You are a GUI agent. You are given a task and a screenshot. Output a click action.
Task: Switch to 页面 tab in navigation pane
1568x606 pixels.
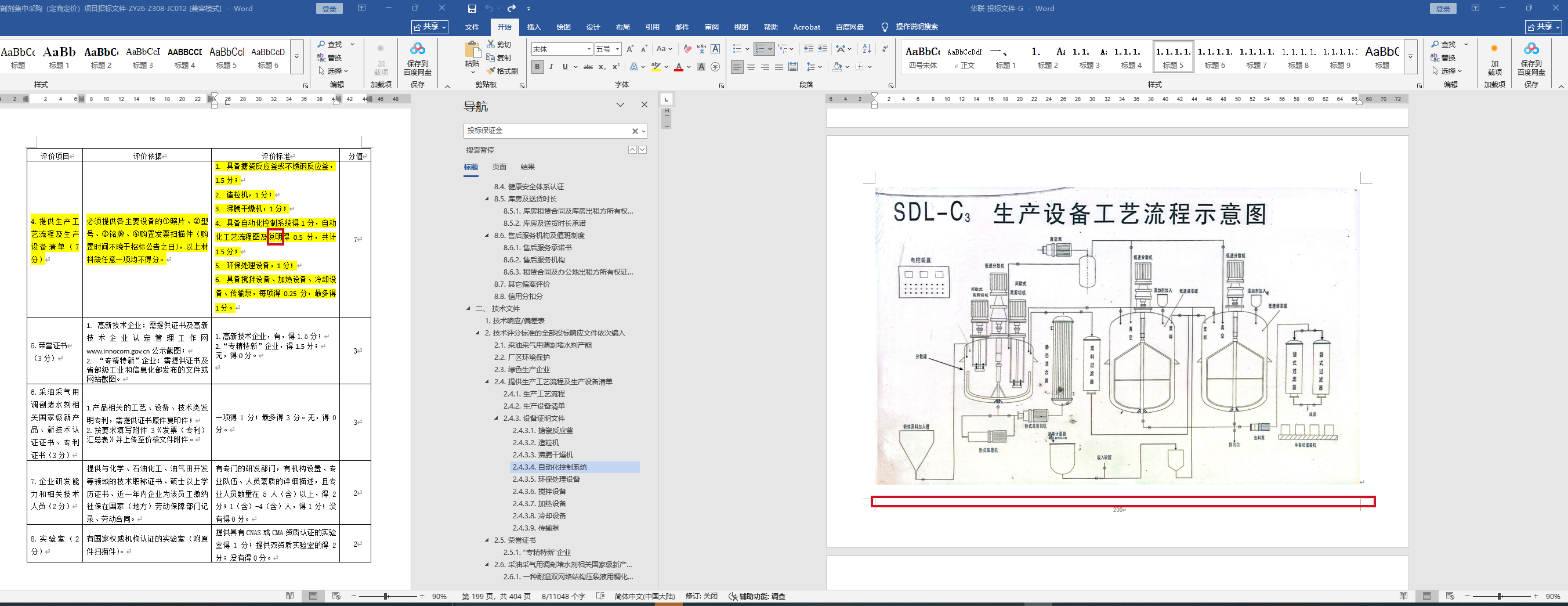(499, 167)
